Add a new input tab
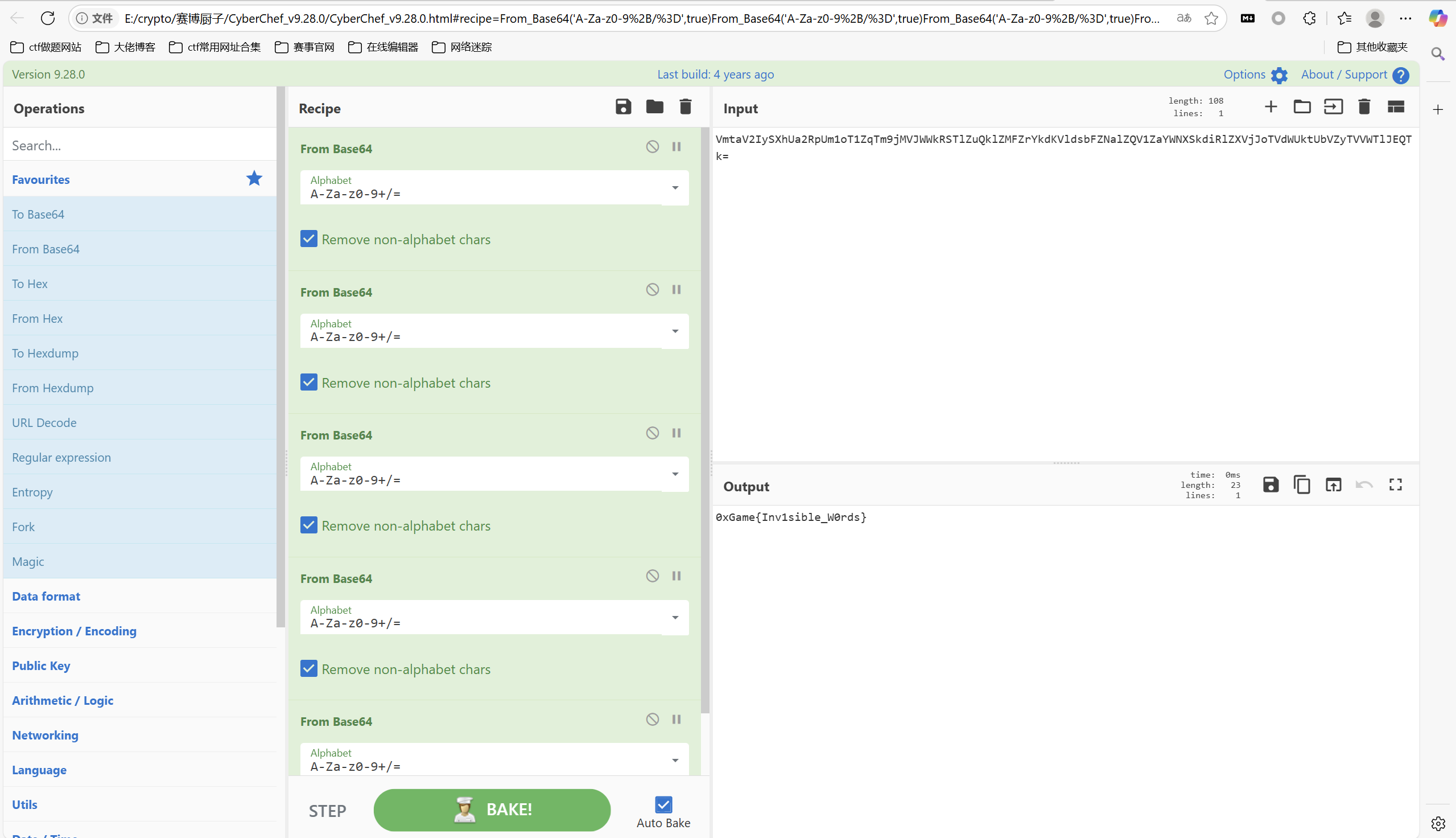The width and height of the screenshot is (1456, 838). (1271, 107)
